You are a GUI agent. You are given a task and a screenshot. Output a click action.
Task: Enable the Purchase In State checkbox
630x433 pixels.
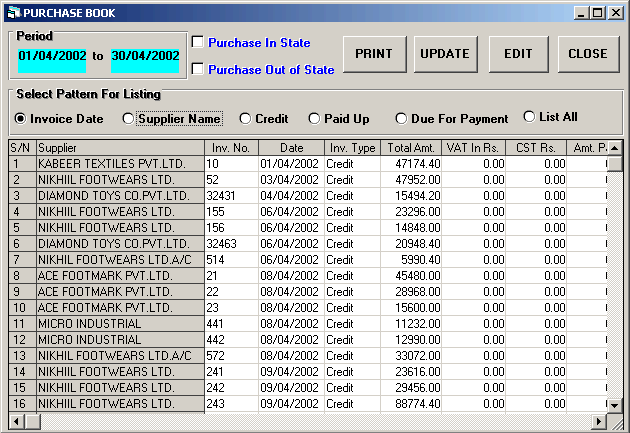tap(198, 42)
